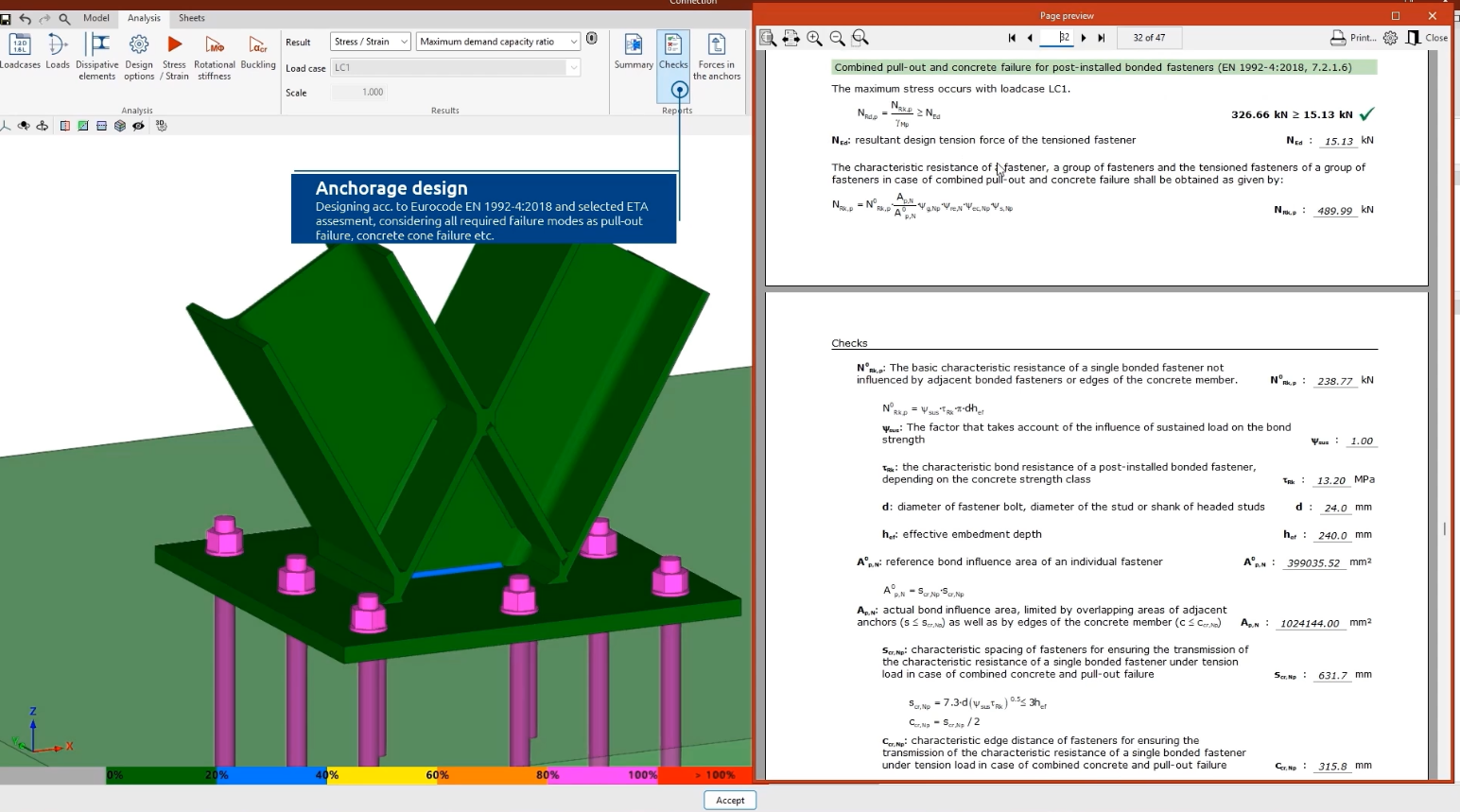Image resolution: width=1460 pixels, height=812 pixels.
Task: Click the magenta 80% legend segment
Action: tap(602, 775)
